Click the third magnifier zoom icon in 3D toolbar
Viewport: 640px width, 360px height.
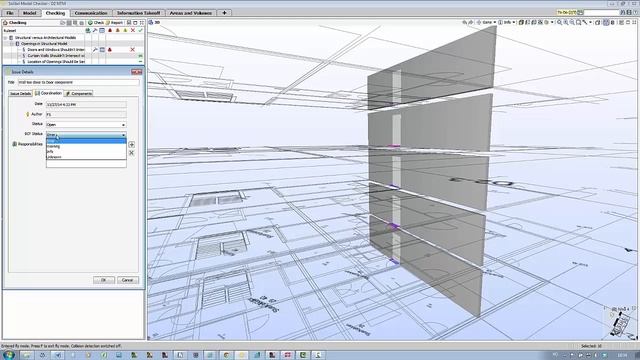(572, 22)
